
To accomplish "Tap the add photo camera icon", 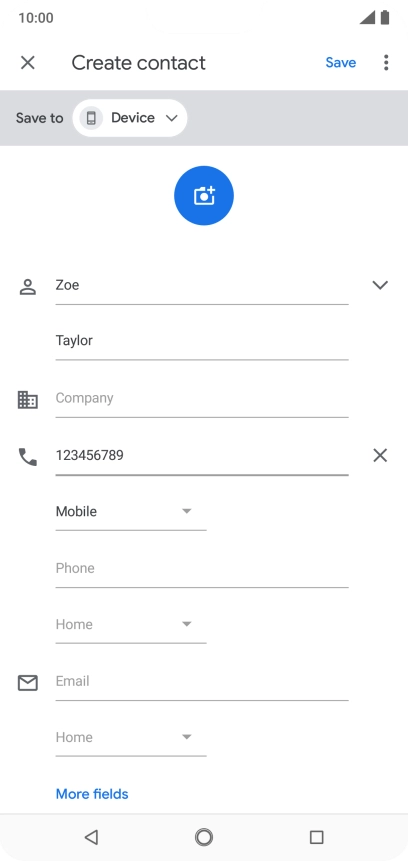I will pyautogui.click(x=204, y=195).
